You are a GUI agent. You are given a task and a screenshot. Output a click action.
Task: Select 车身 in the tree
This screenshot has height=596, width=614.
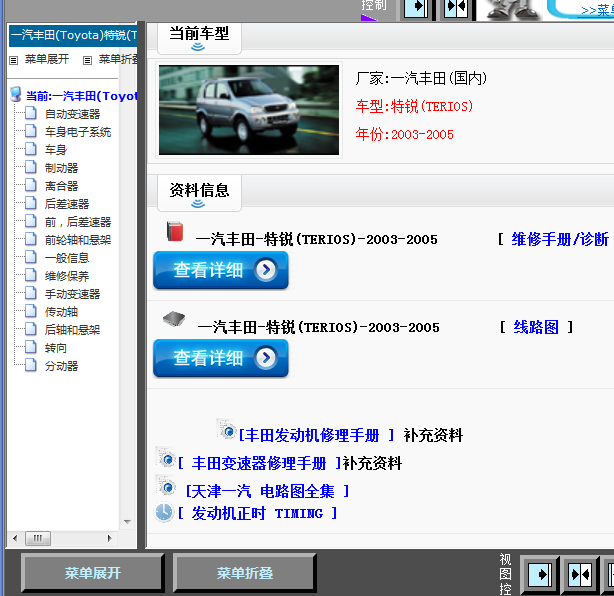point(56,150)
